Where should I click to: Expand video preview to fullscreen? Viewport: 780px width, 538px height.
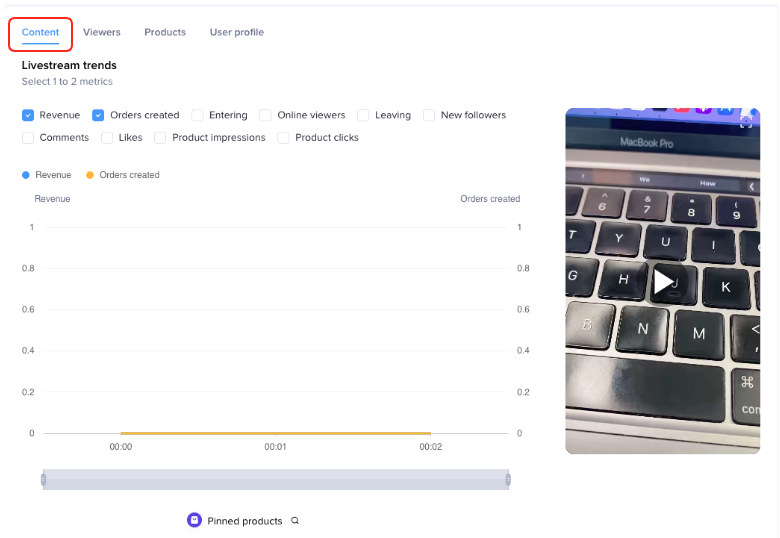click(745, 121)
